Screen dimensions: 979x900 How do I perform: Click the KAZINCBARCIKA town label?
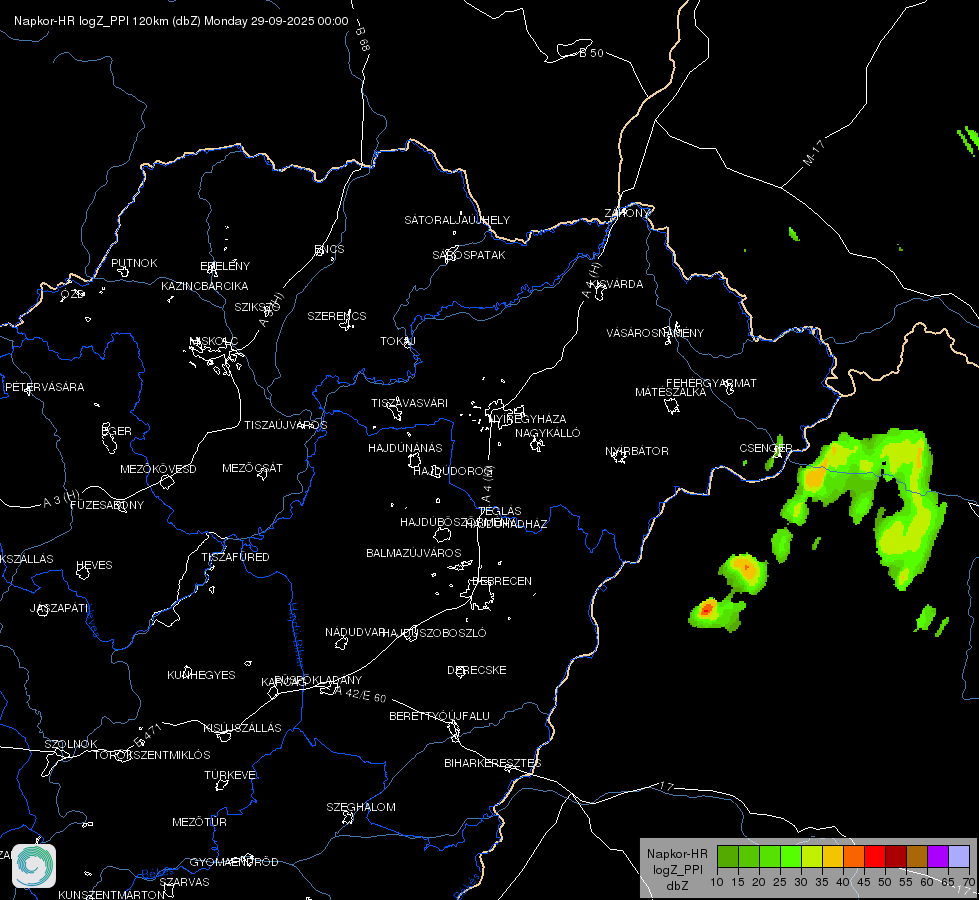205,286
